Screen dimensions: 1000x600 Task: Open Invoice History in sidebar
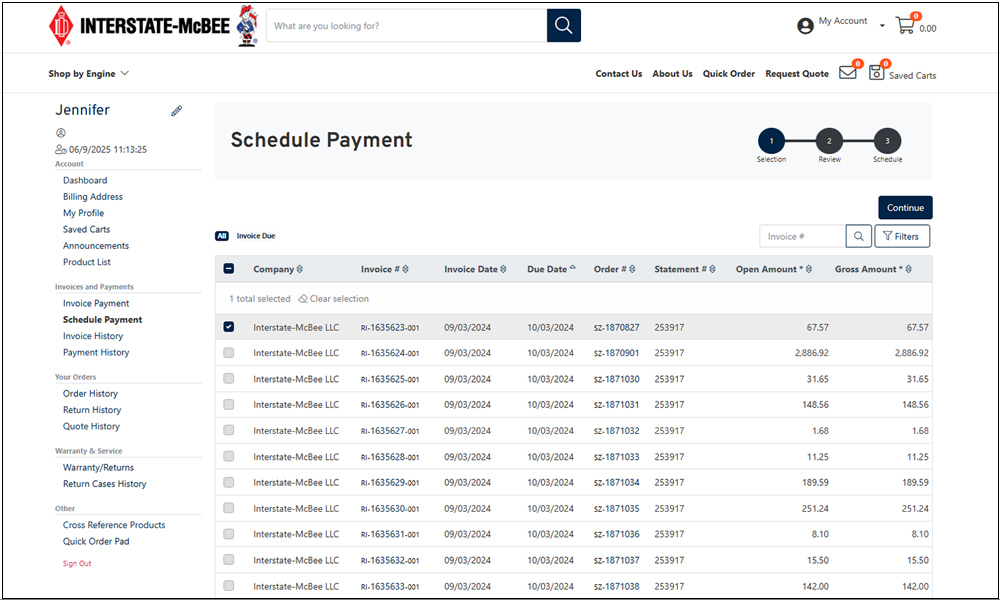point(92,336)
